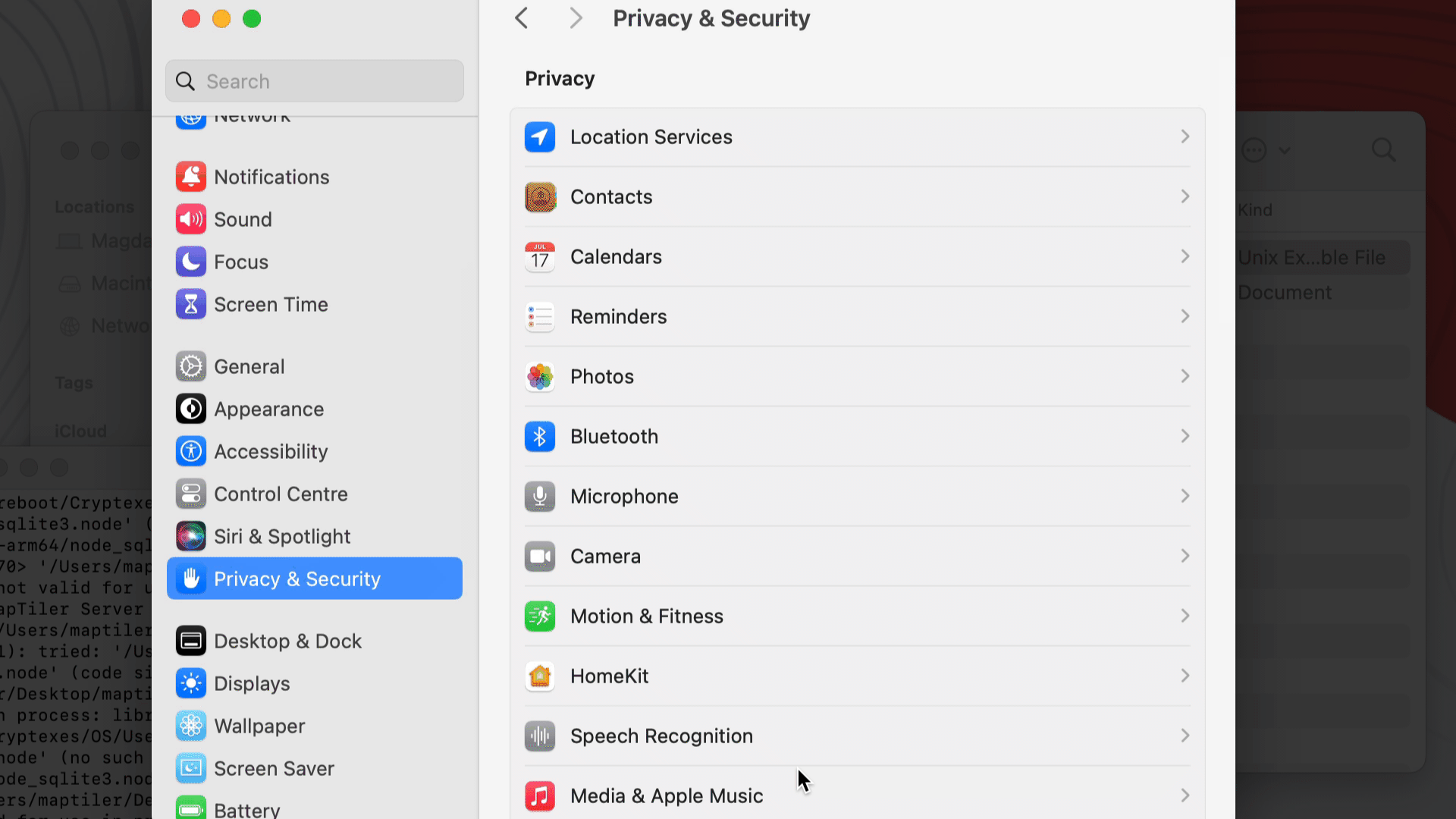Click the Speech Recognition waveform icon
The height and width of the screenshot is (819, 1456).
coord(540,736)
